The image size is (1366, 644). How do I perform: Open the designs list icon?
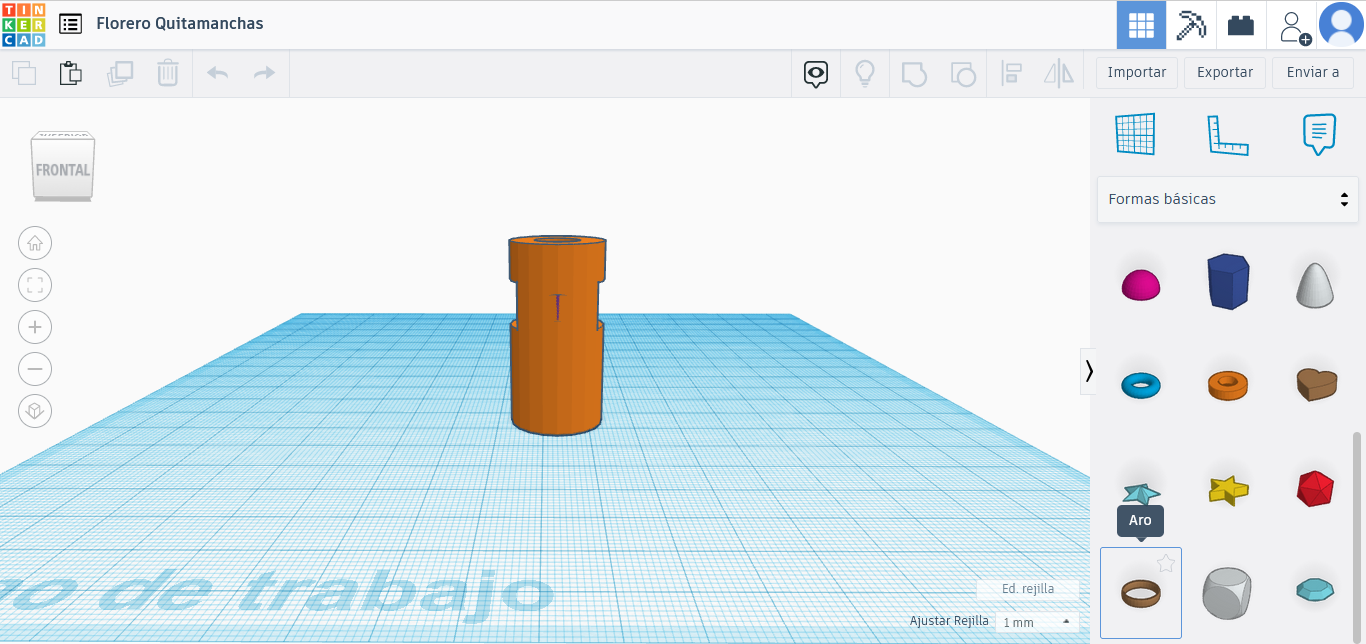[70, 23]
